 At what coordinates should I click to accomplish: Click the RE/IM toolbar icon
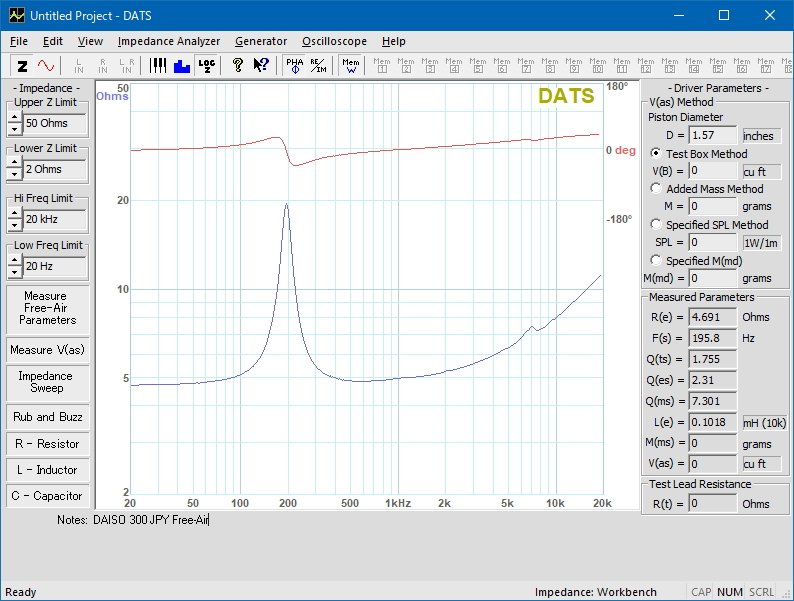(319, 65)
